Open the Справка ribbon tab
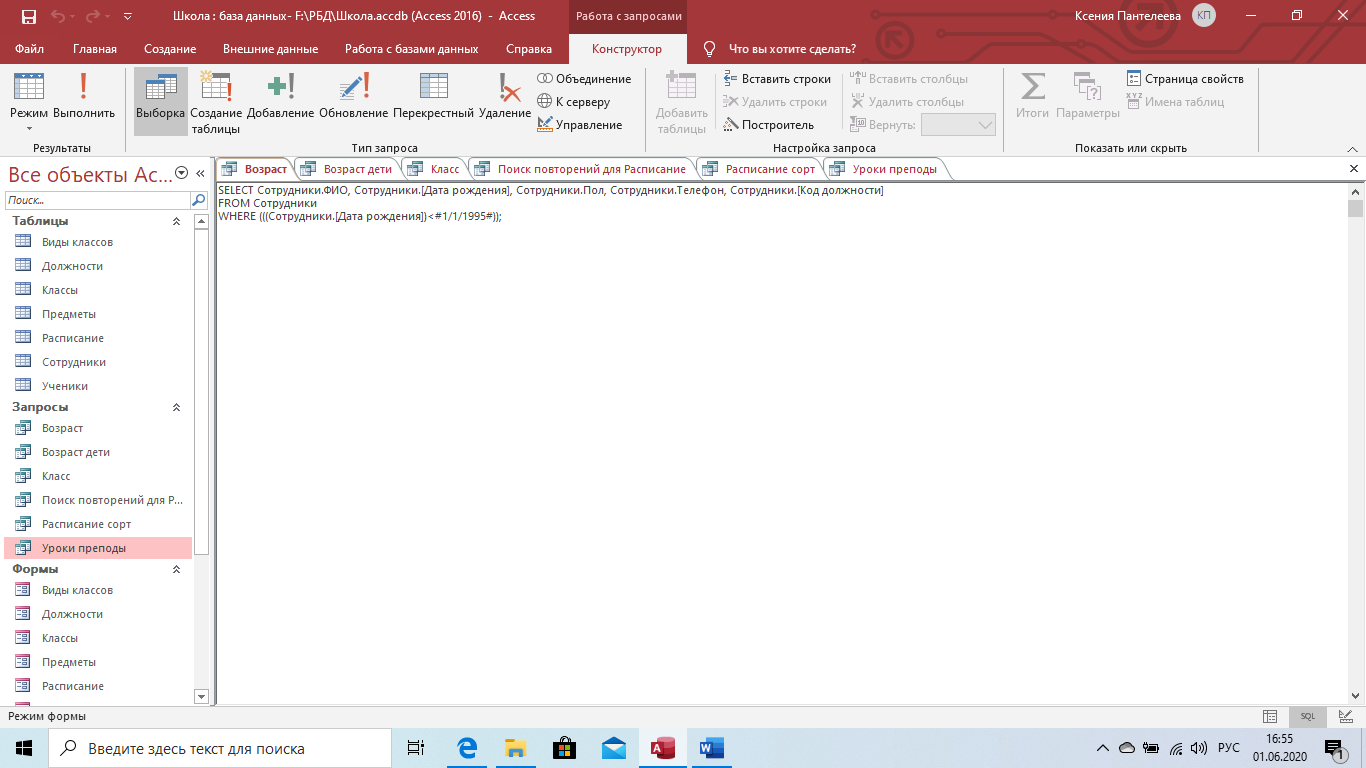This screenshot has height=768, width=1366. point(529,49)
